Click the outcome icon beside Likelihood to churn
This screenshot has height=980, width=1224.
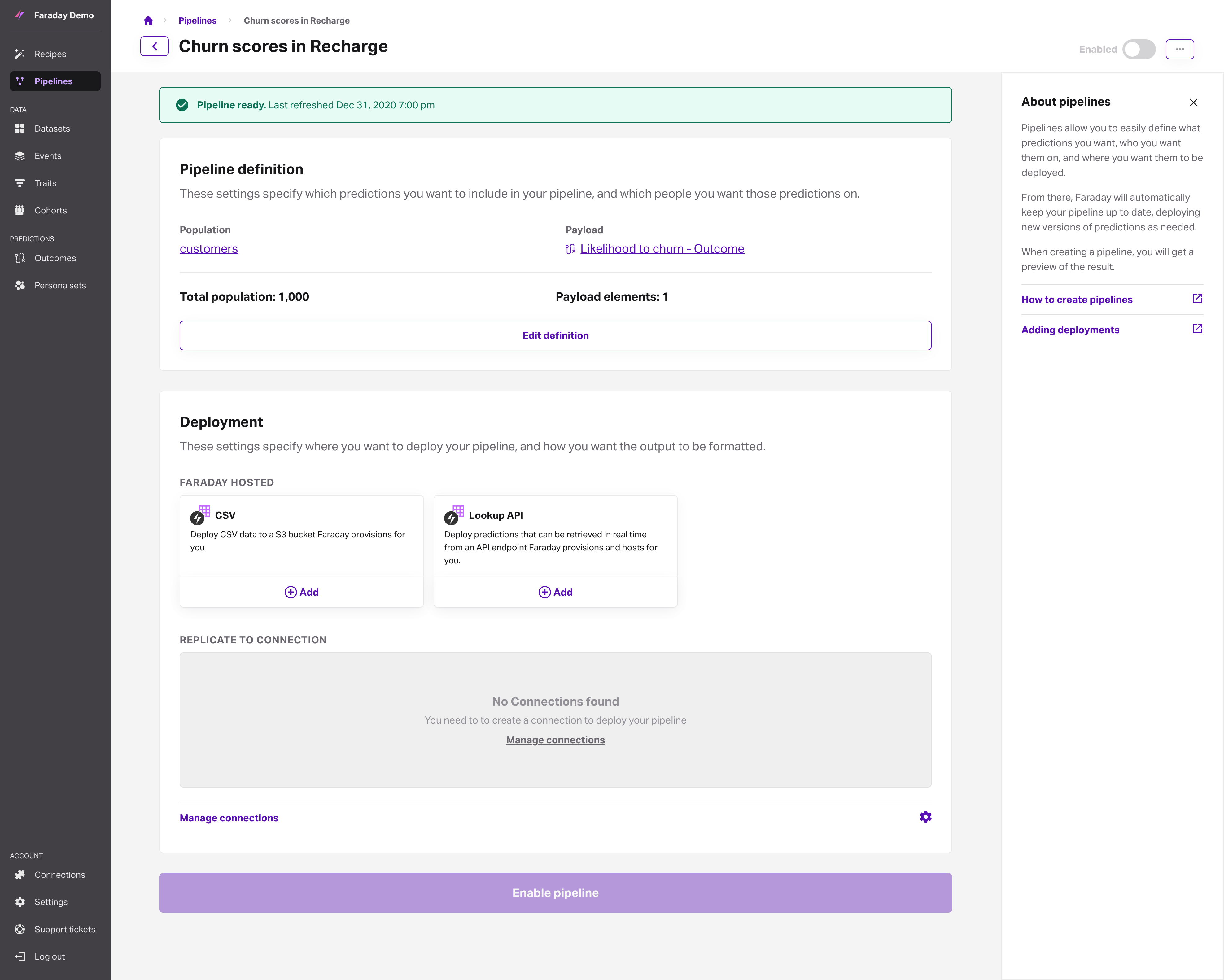(570, 249)
